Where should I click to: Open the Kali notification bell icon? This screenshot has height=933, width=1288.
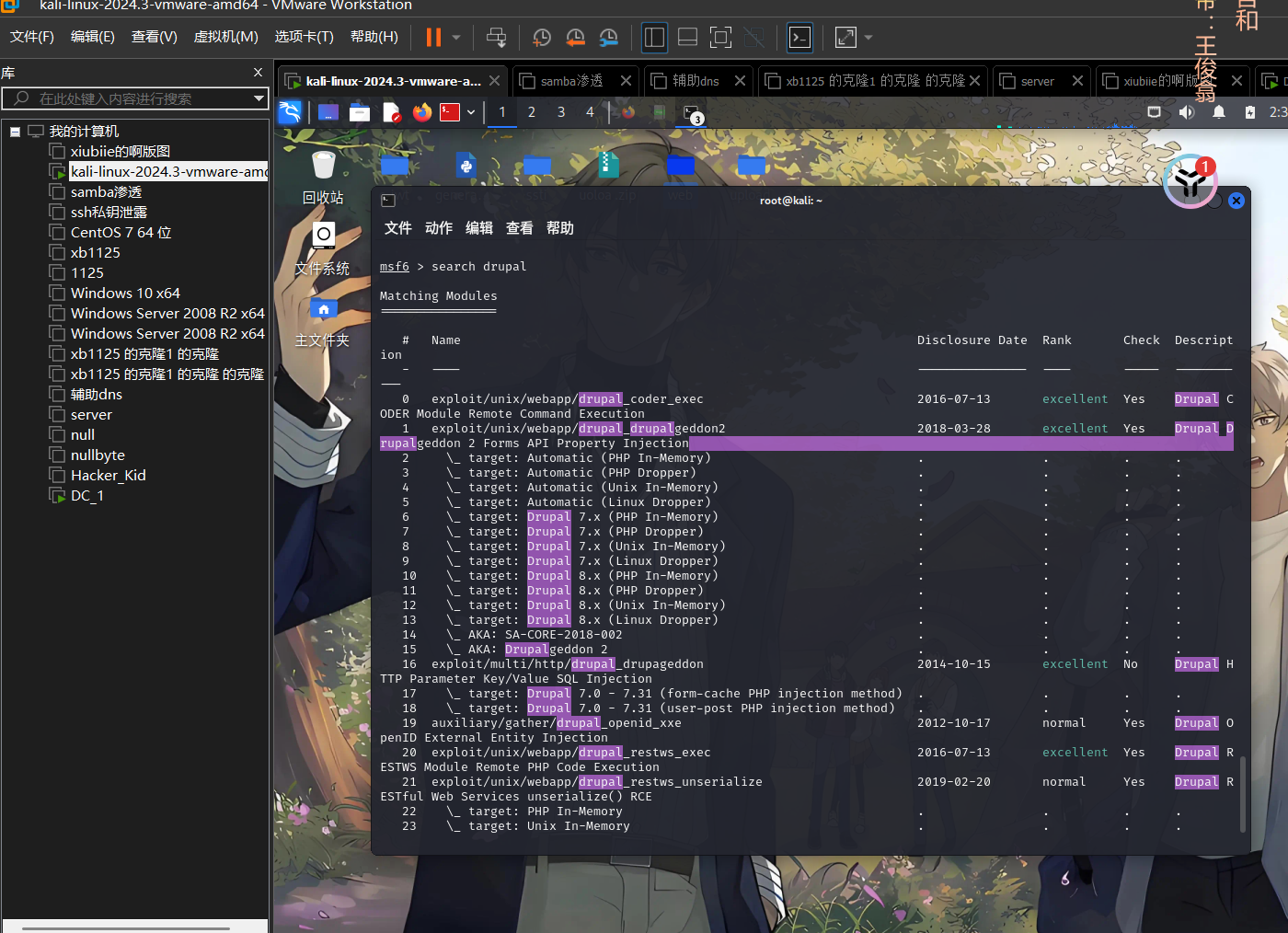coord(1218,112)
